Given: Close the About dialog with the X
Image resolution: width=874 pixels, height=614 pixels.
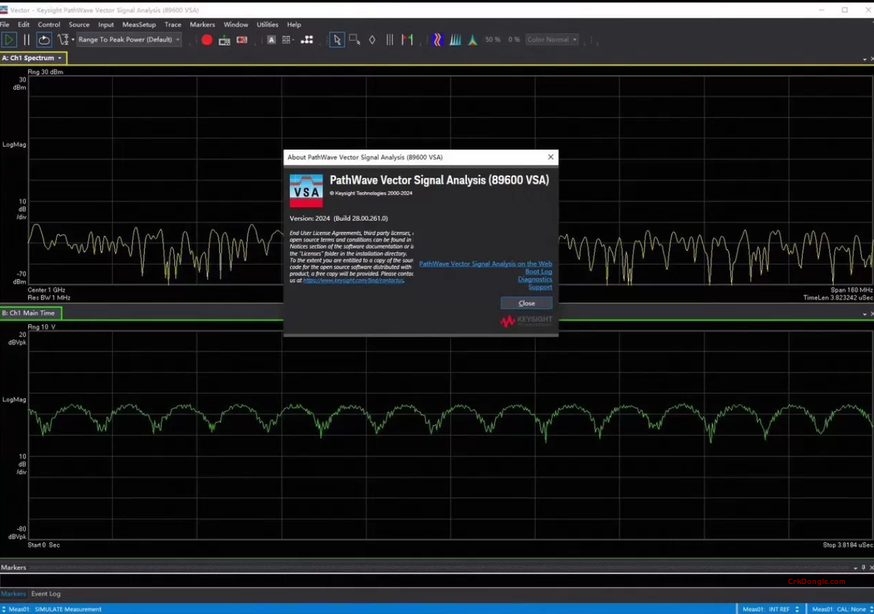Looking at the screenshot, I should pos(551,157).
